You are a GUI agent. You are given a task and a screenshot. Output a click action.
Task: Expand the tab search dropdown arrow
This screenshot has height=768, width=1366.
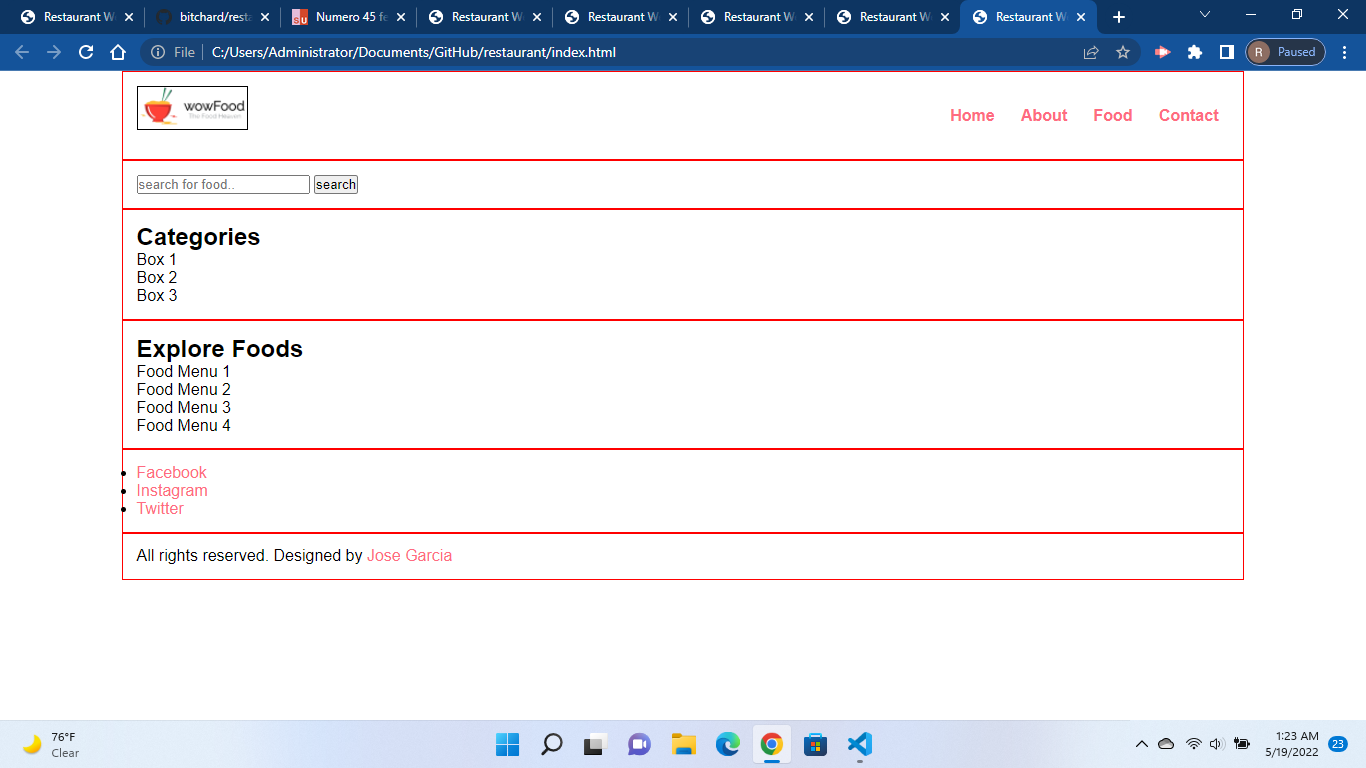pyautogui.click(x=1204, y=15)
